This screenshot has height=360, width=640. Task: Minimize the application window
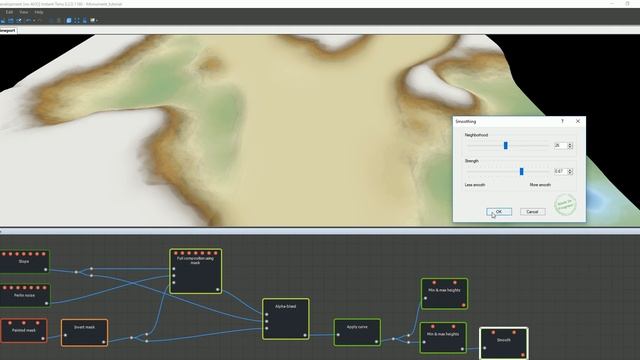point(612,3)
